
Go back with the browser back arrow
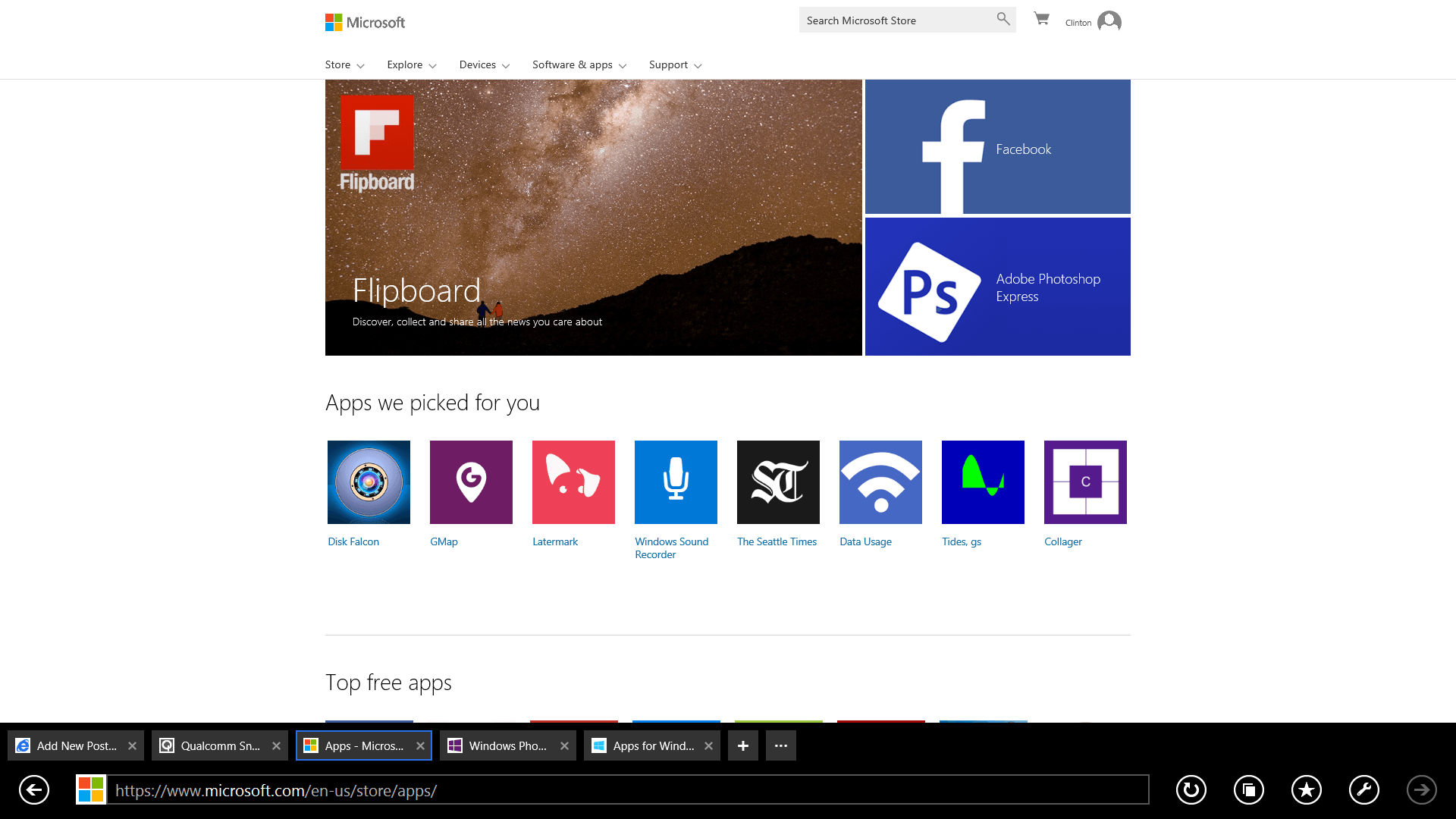pyautogui.click(x=34, y=789)
